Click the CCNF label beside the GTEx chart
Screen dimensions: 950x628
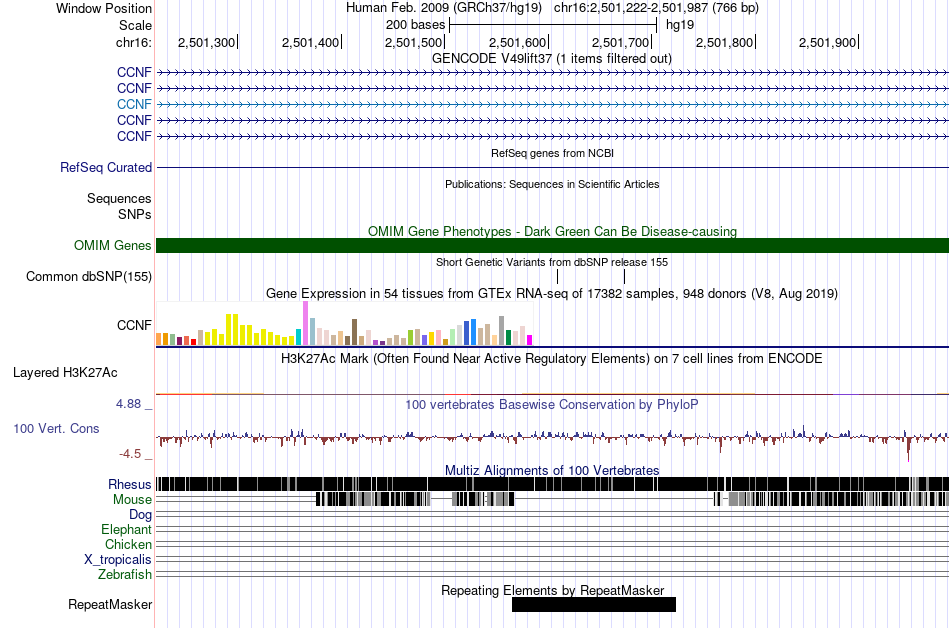click(134, 325)
